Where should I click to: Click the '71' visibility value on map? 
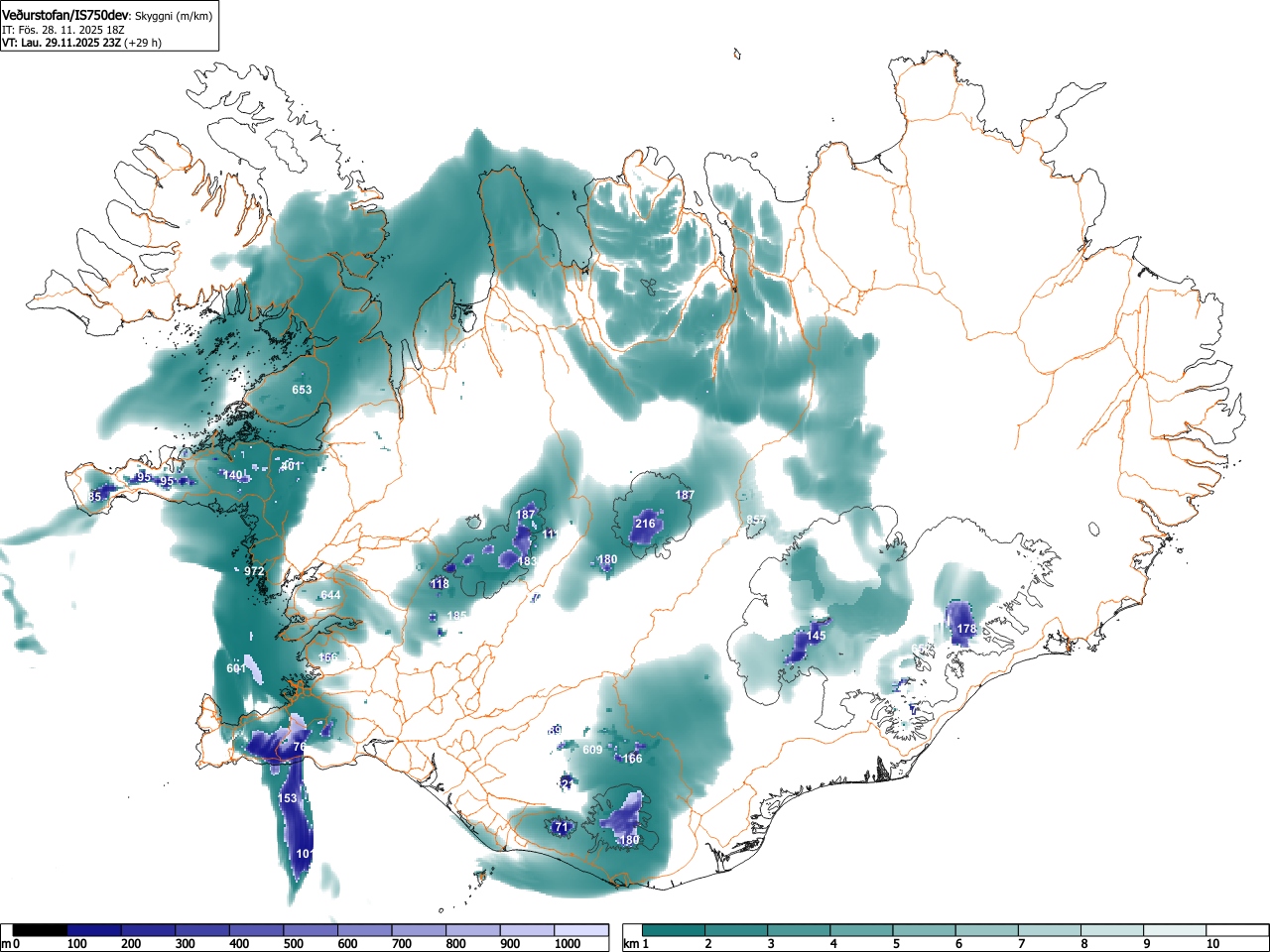(x=562, y=826)
